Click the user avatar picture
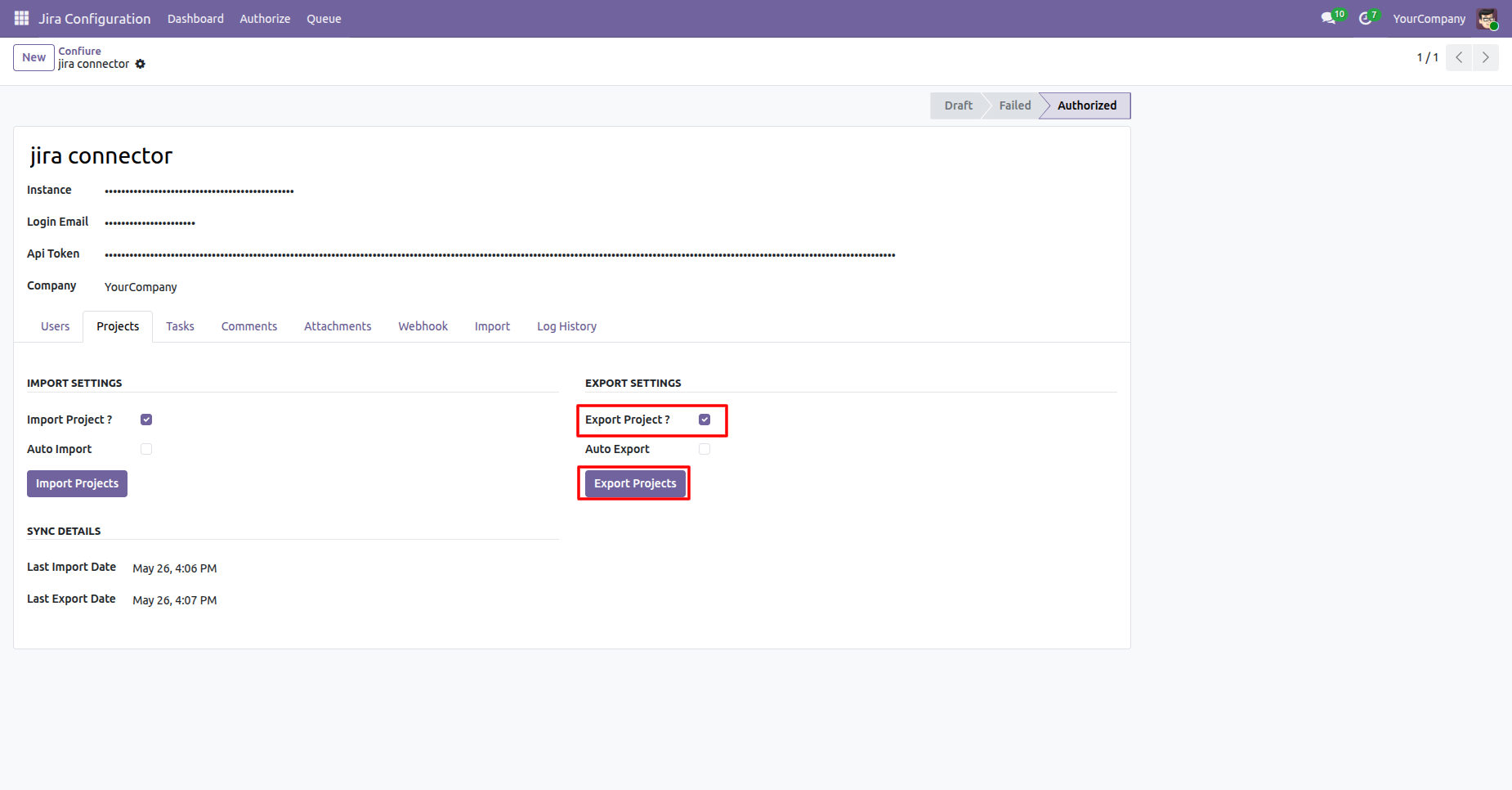The height and width of the screenshot is (790, 1512). [1487, 18]
